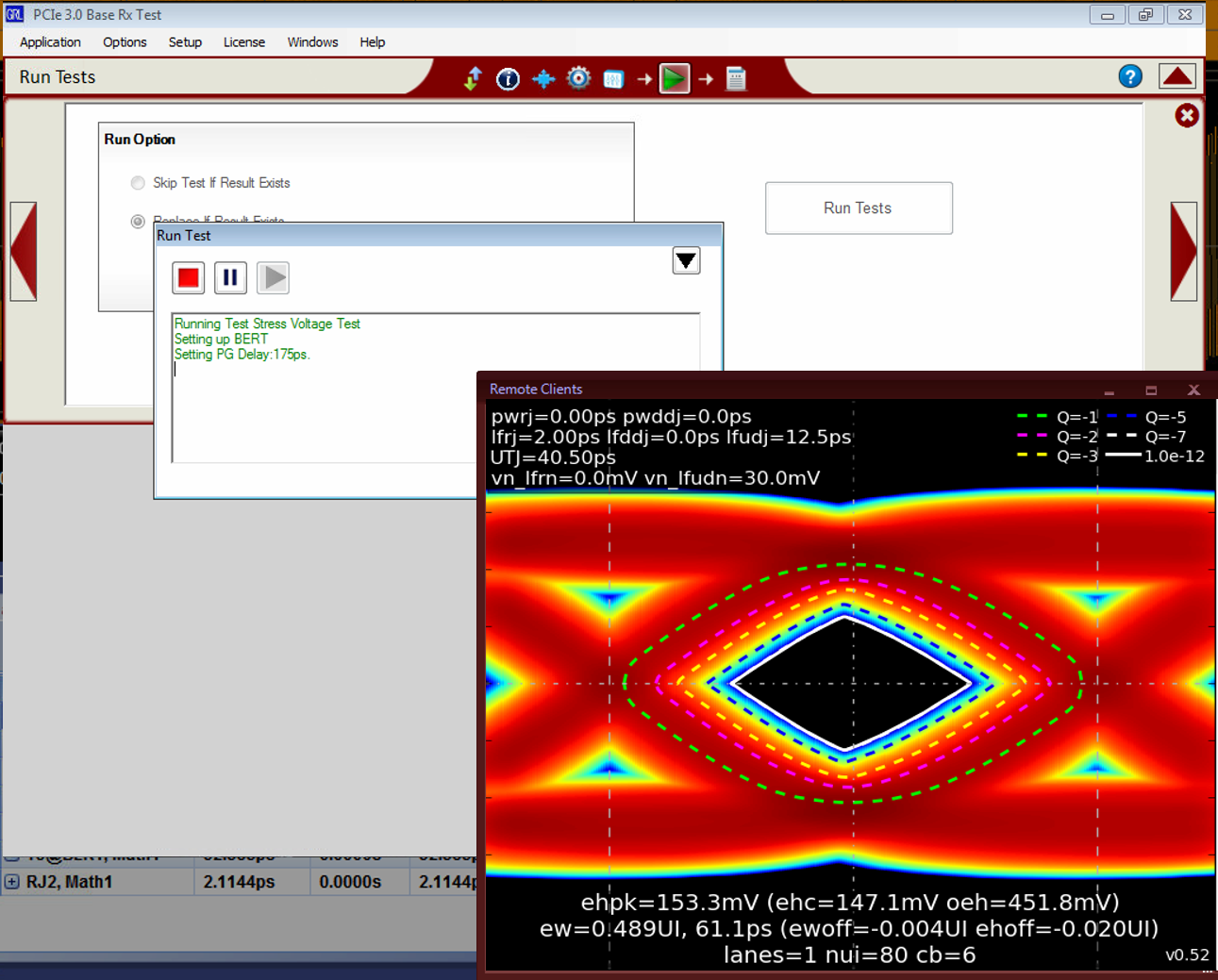
Task: Stop the test with red square button
Action: pyautogui.click(x=189, y=277)
